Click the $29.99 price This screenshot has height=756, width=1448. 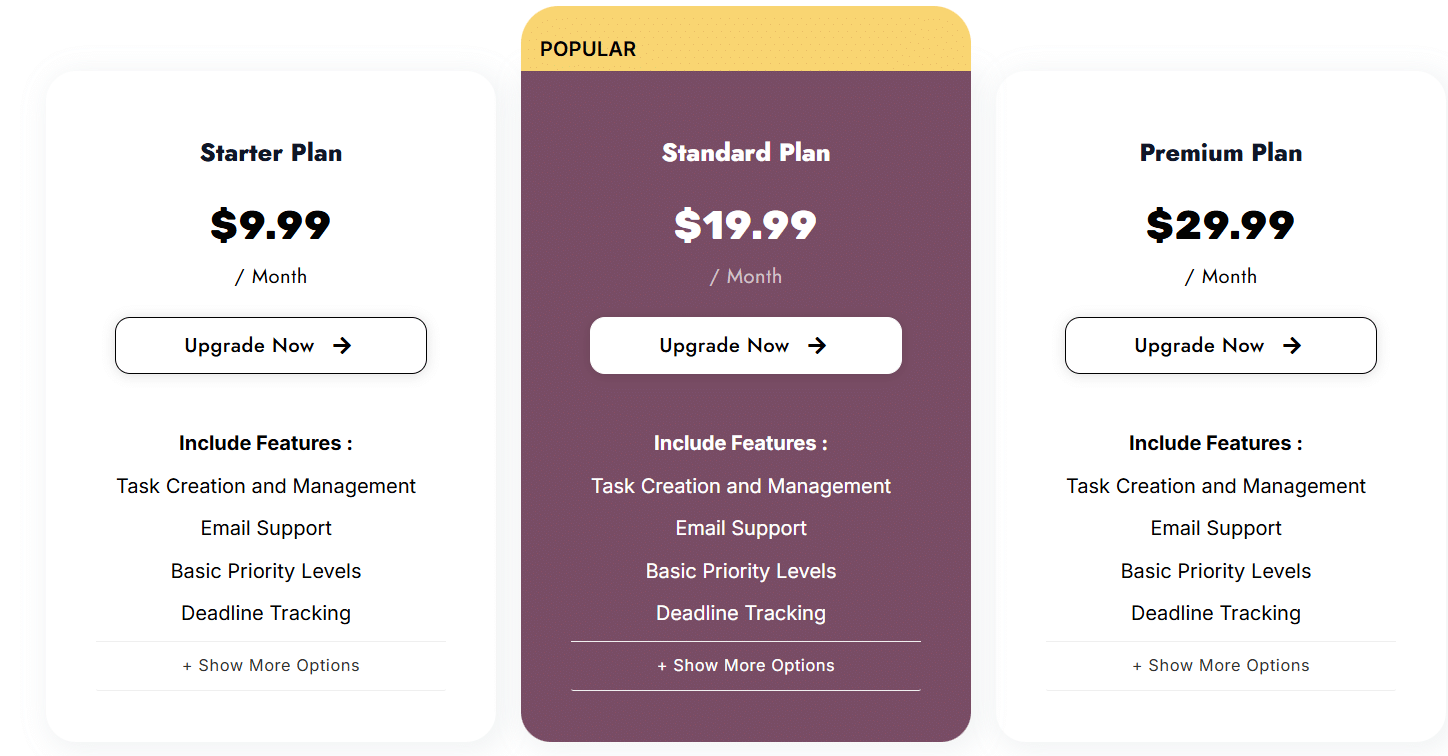pos(1221,225)
